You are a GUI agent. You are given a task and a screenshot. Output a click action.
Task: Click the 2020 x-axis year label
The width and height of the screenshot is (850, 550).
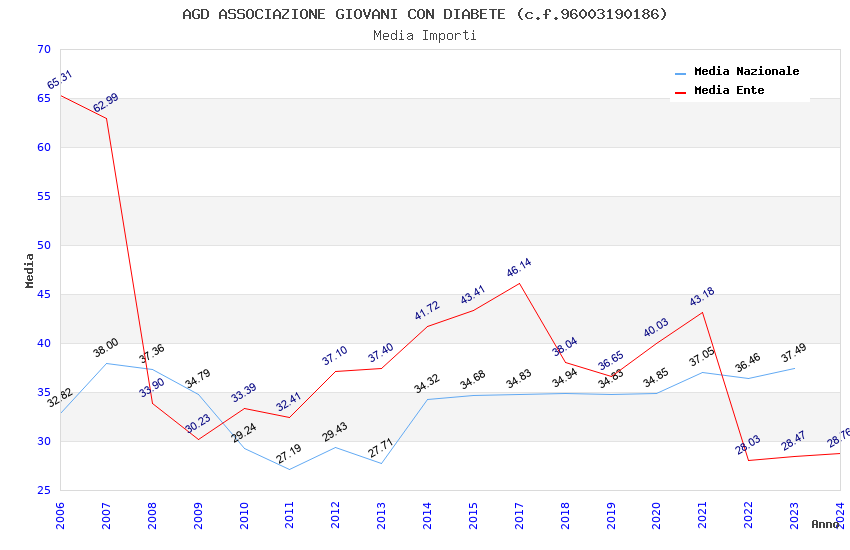click(x=656, y=515)
